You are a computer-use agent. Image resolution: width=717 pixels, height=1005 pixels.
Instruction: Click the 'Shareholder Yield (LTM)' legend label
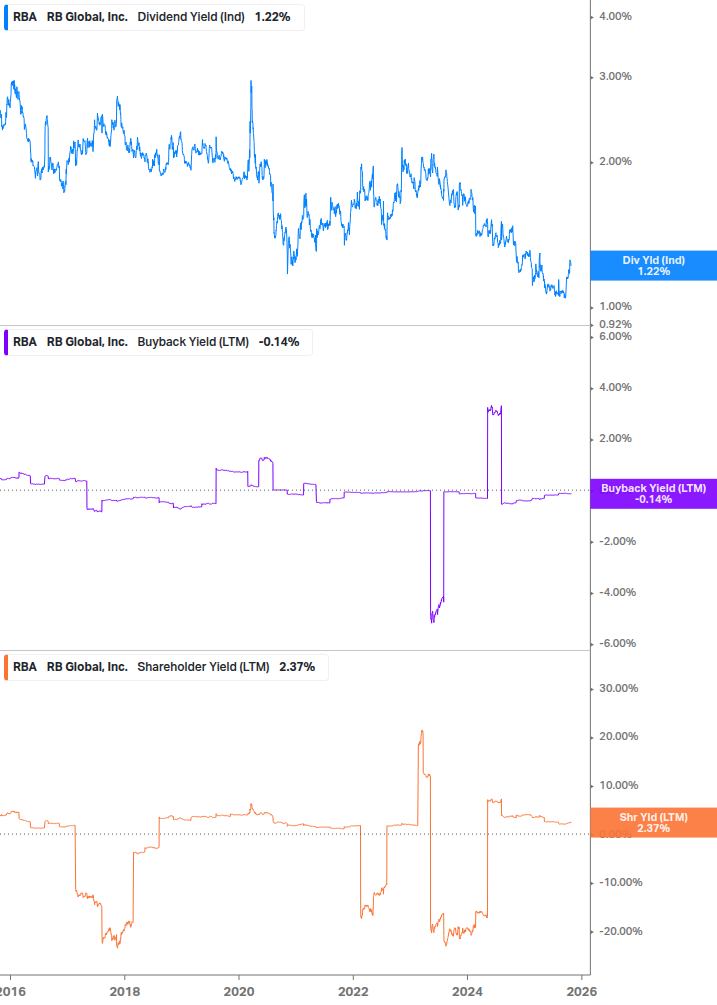(x=203, y=667)
